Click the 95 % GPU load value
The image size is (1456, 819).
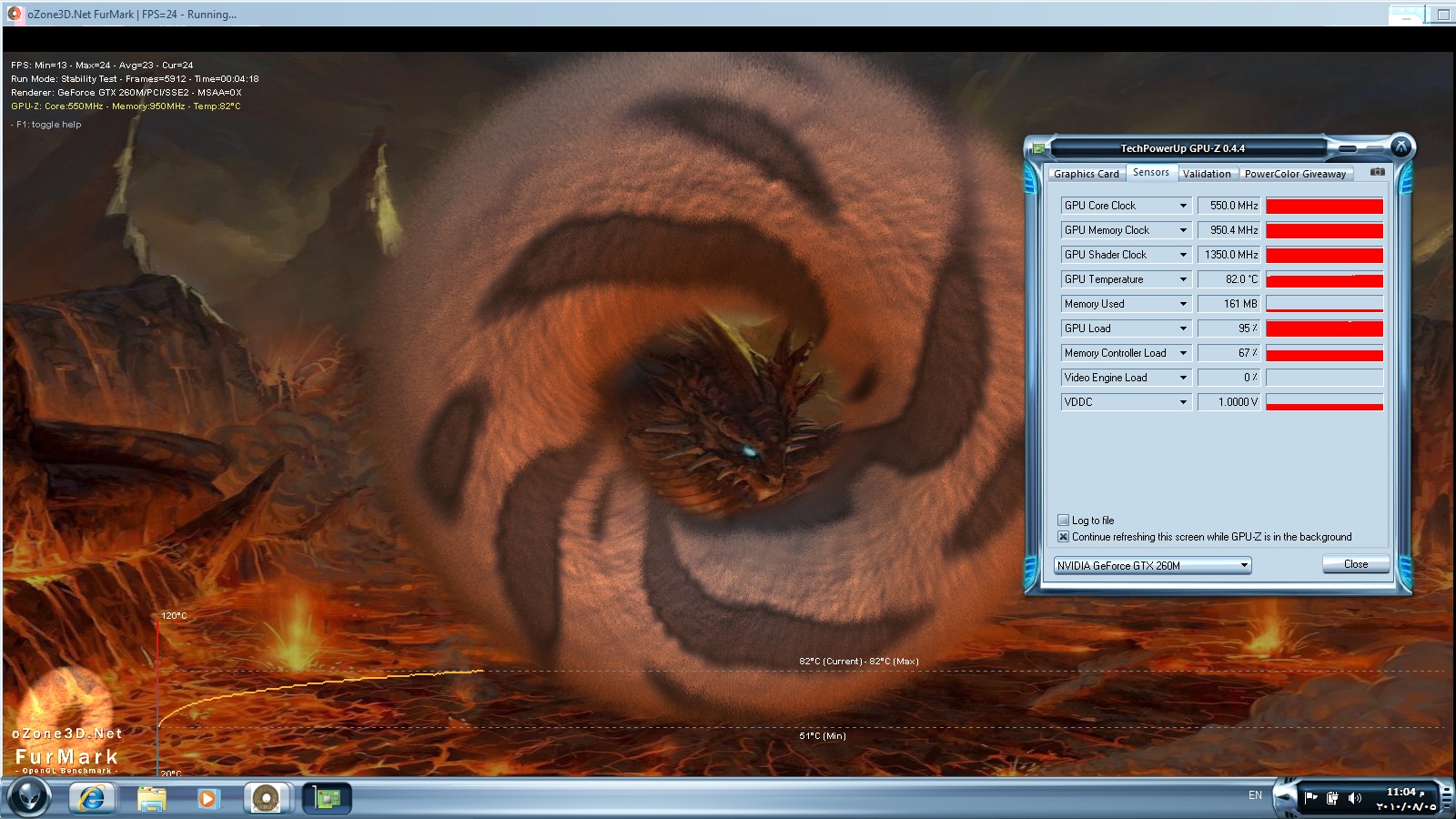coord(1229,329)
